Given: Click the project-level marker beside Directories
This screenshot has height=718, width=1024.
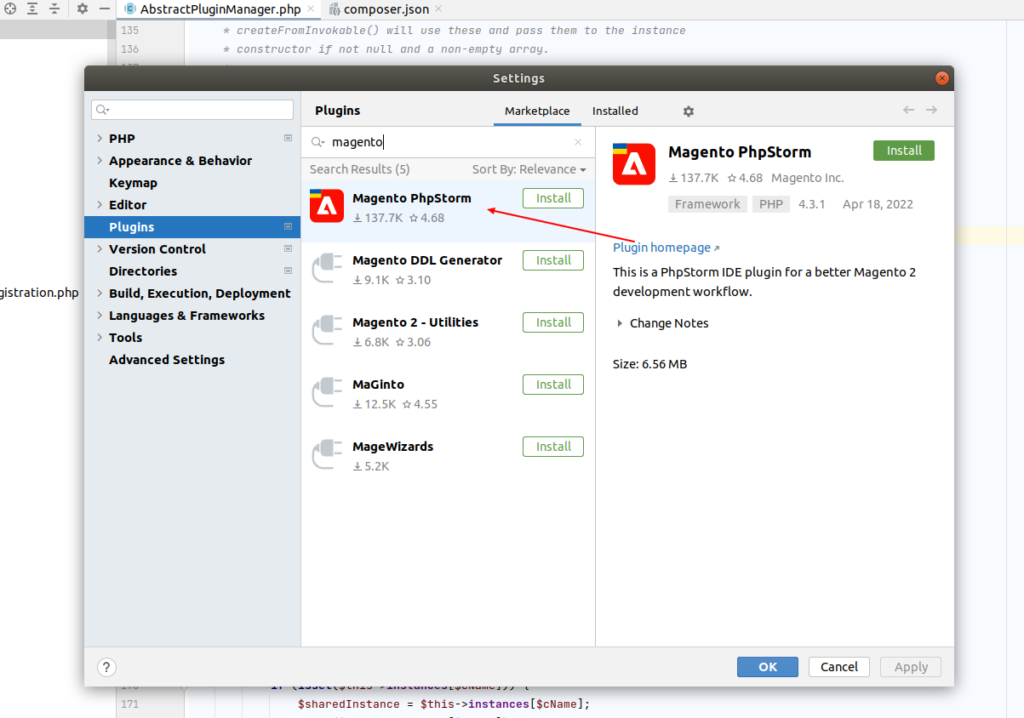Looking at the screenshot, I should 288,270.
